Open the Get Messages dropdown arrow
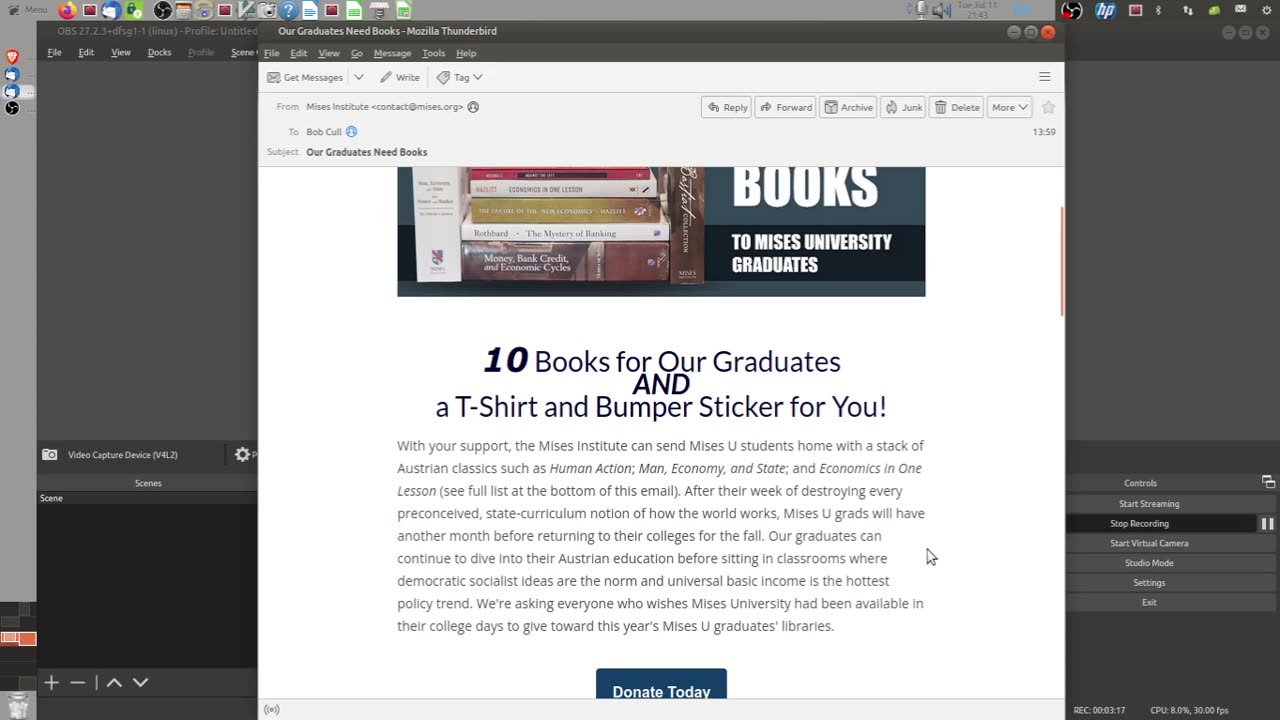The width and height of the screenshot is (1280, 720). point(358,77)
